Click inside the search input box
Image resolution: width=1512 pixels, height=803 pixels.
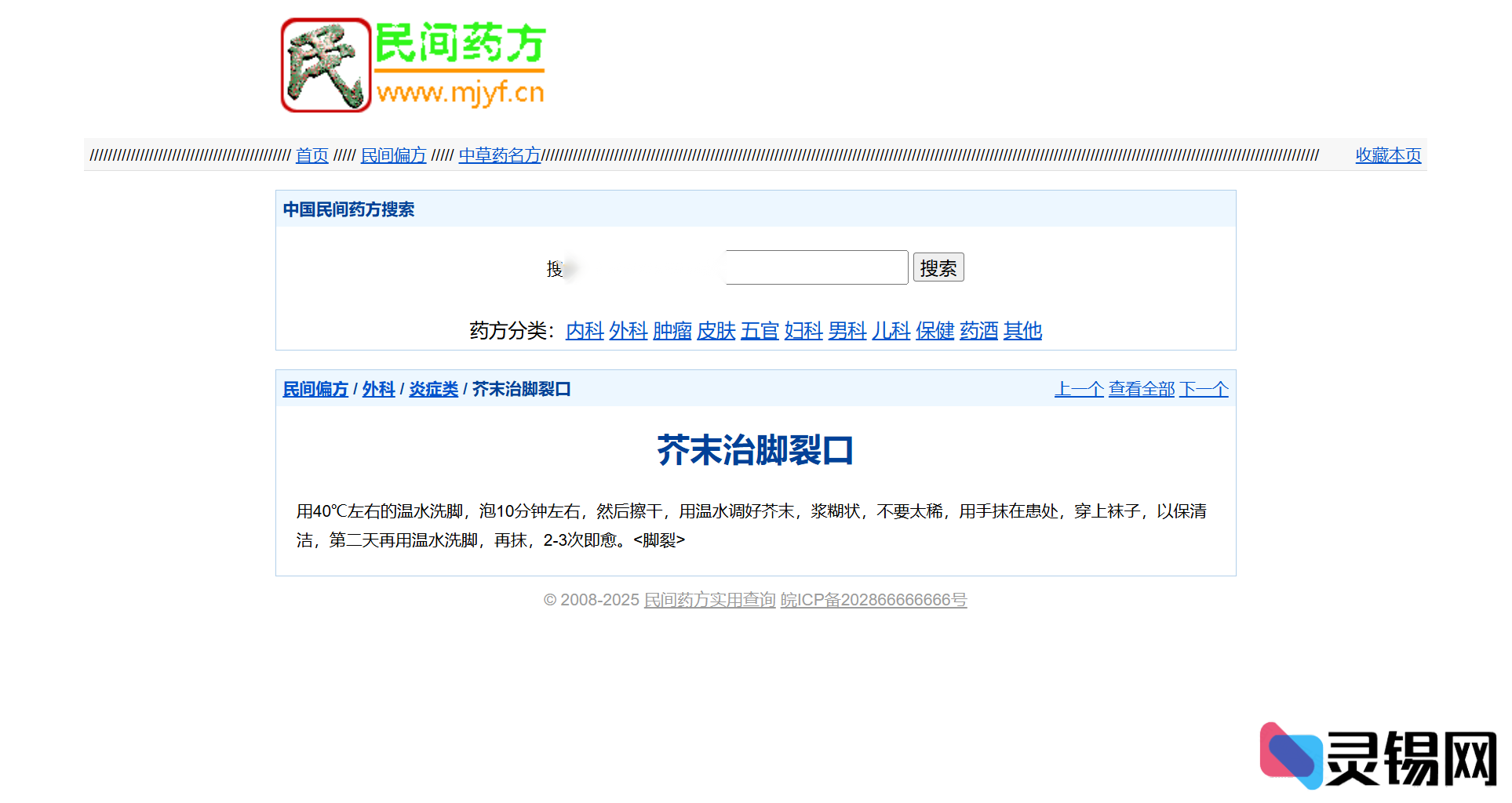click(x=815, y=267)
